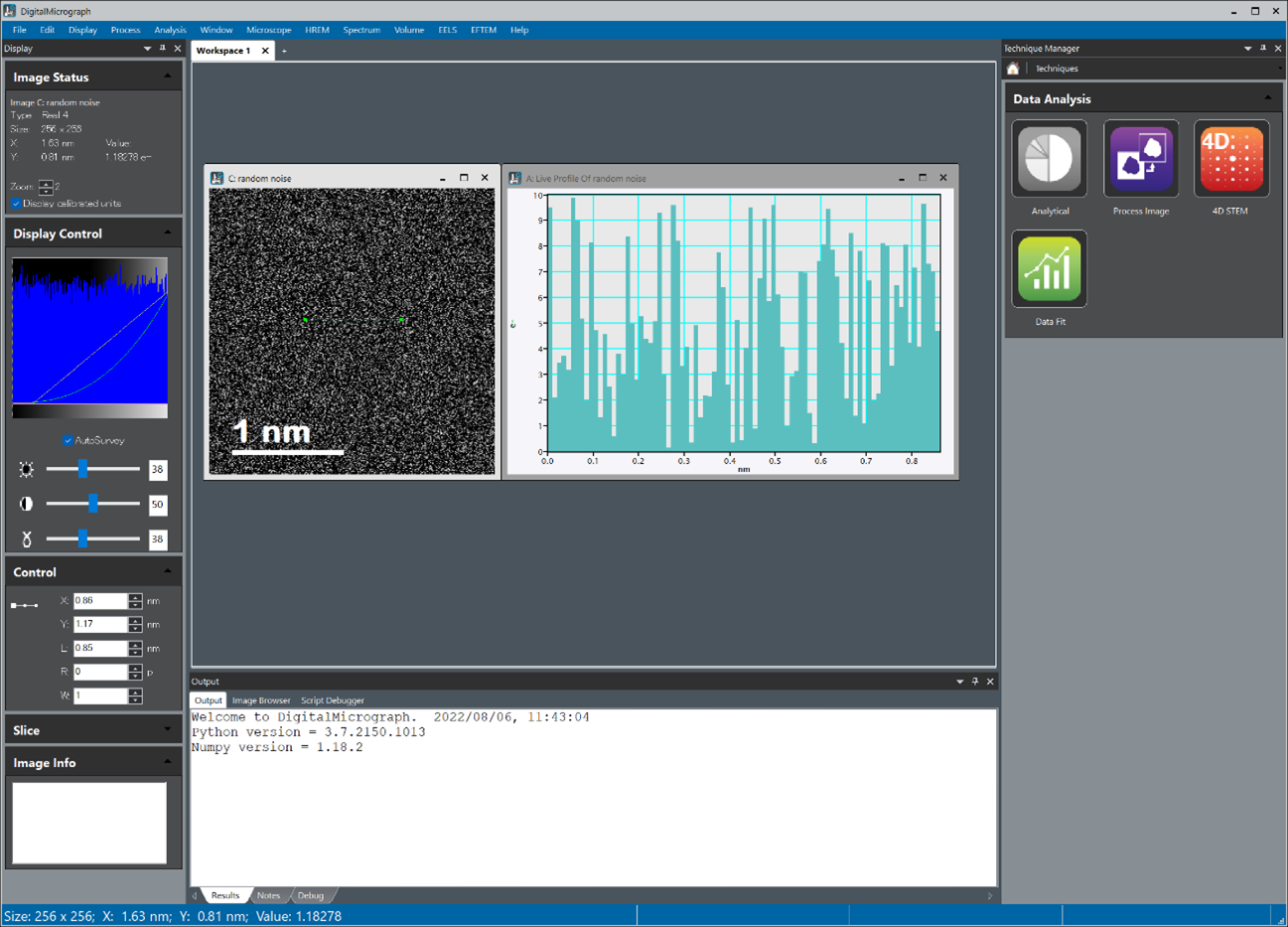Click the brightness value box showing 38

coord(157,469)
